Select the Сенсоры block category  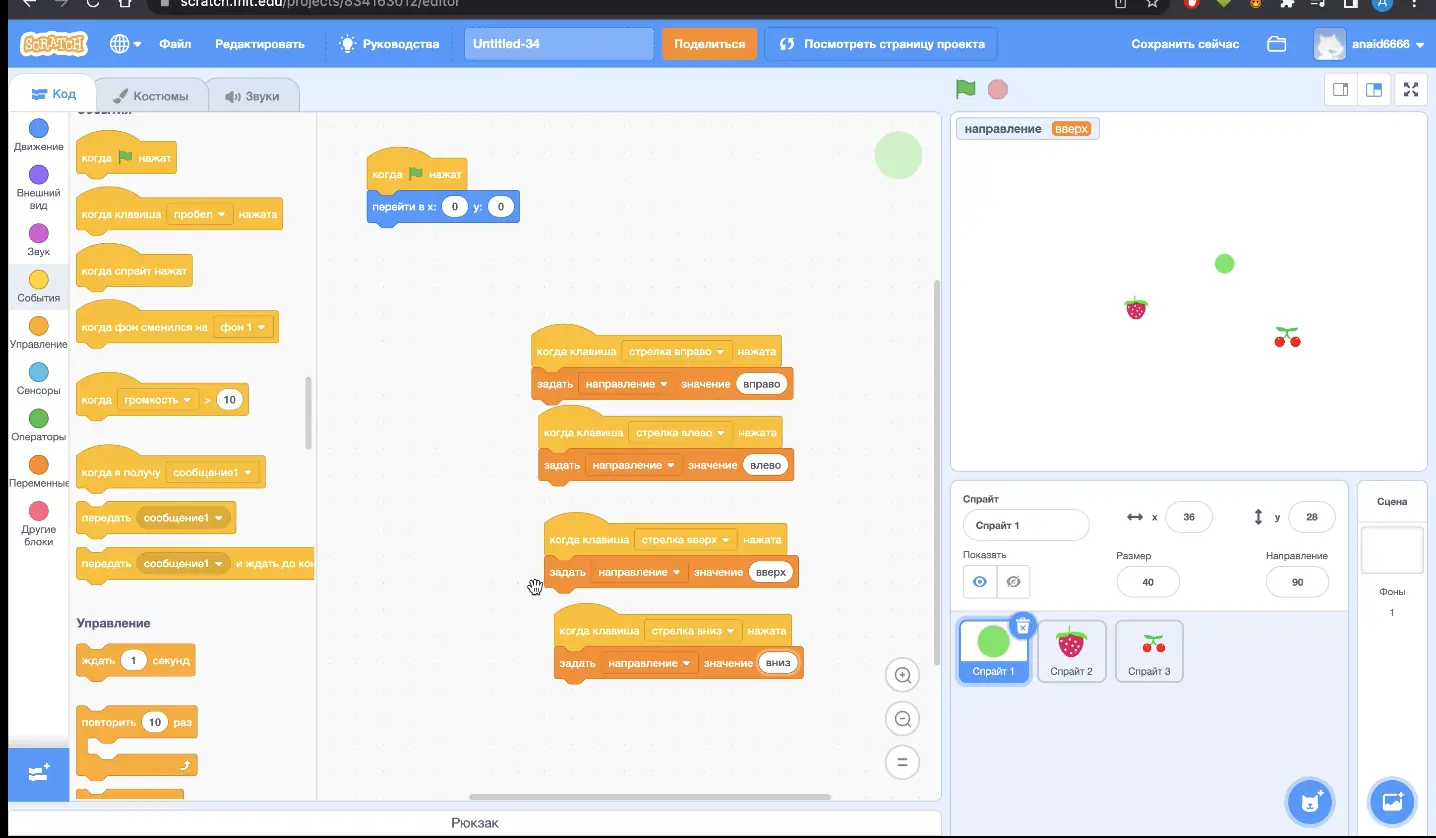(39, 379)
